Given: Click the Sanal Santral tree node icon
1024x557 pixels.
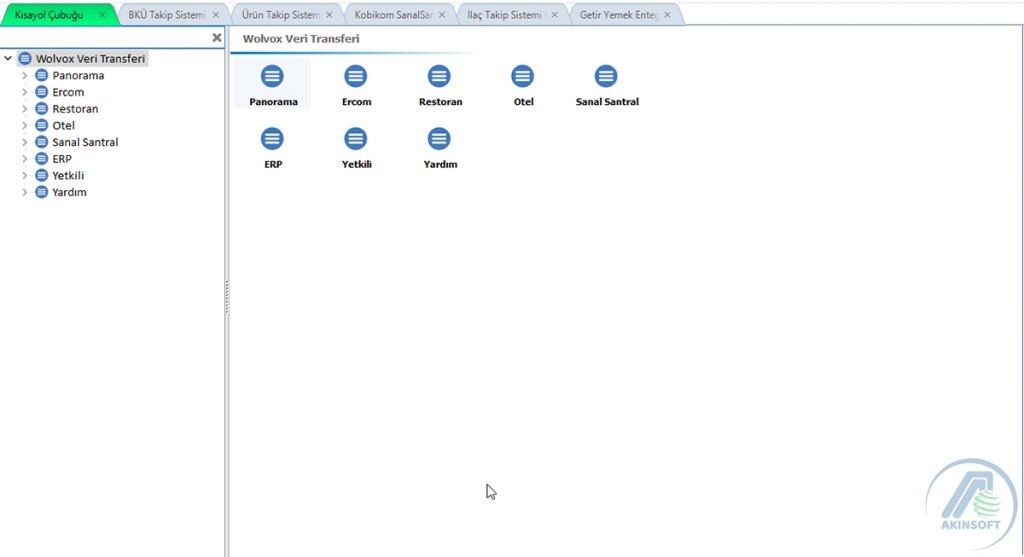Looking at the screenshot, I should [42, 142].
